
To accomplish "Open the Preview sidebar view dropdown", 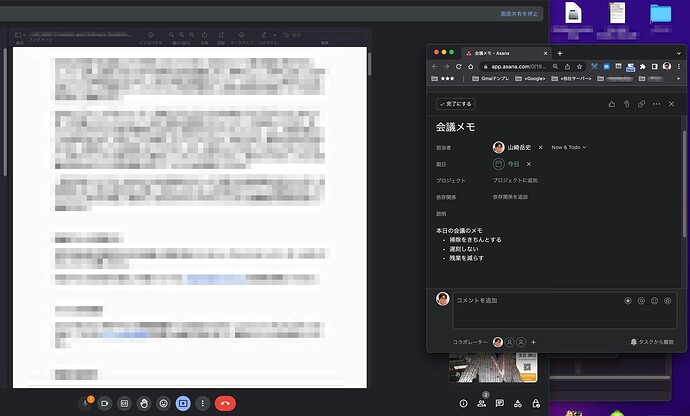I will [20, 35].
